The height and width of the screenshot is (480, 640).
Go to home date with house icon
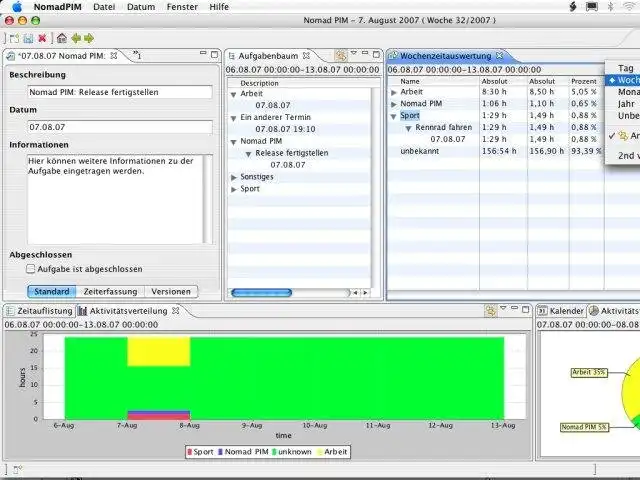point(62,38)
